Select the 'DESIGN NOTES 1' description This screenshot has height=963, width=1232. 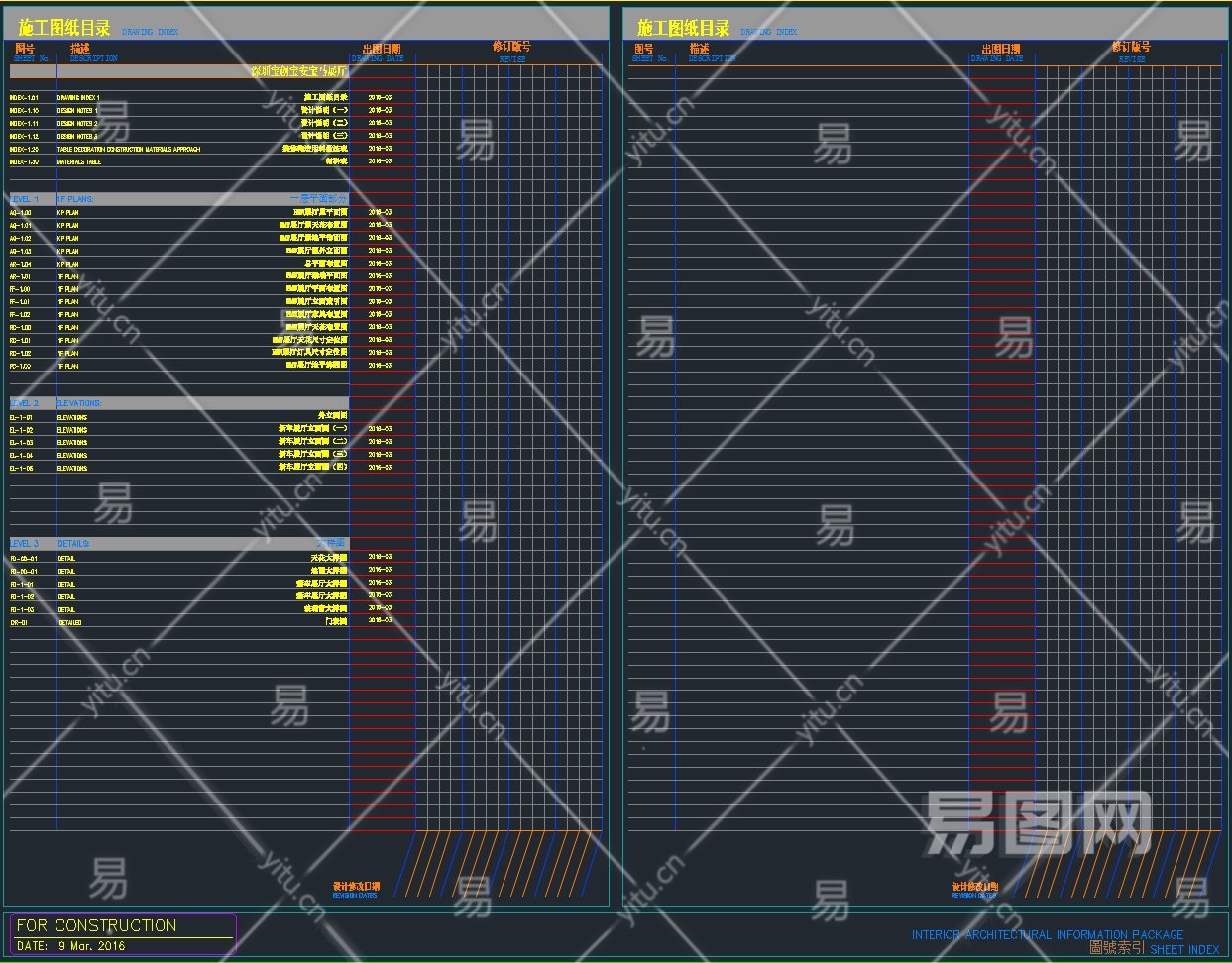pyautogui.click(x=76, y=111)
